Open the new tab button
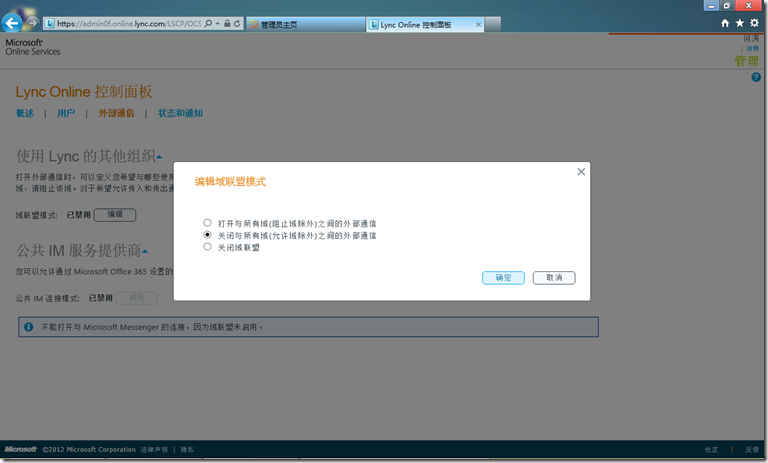The height and width of the screenshot is (463, 768). [x=493, y=24]
